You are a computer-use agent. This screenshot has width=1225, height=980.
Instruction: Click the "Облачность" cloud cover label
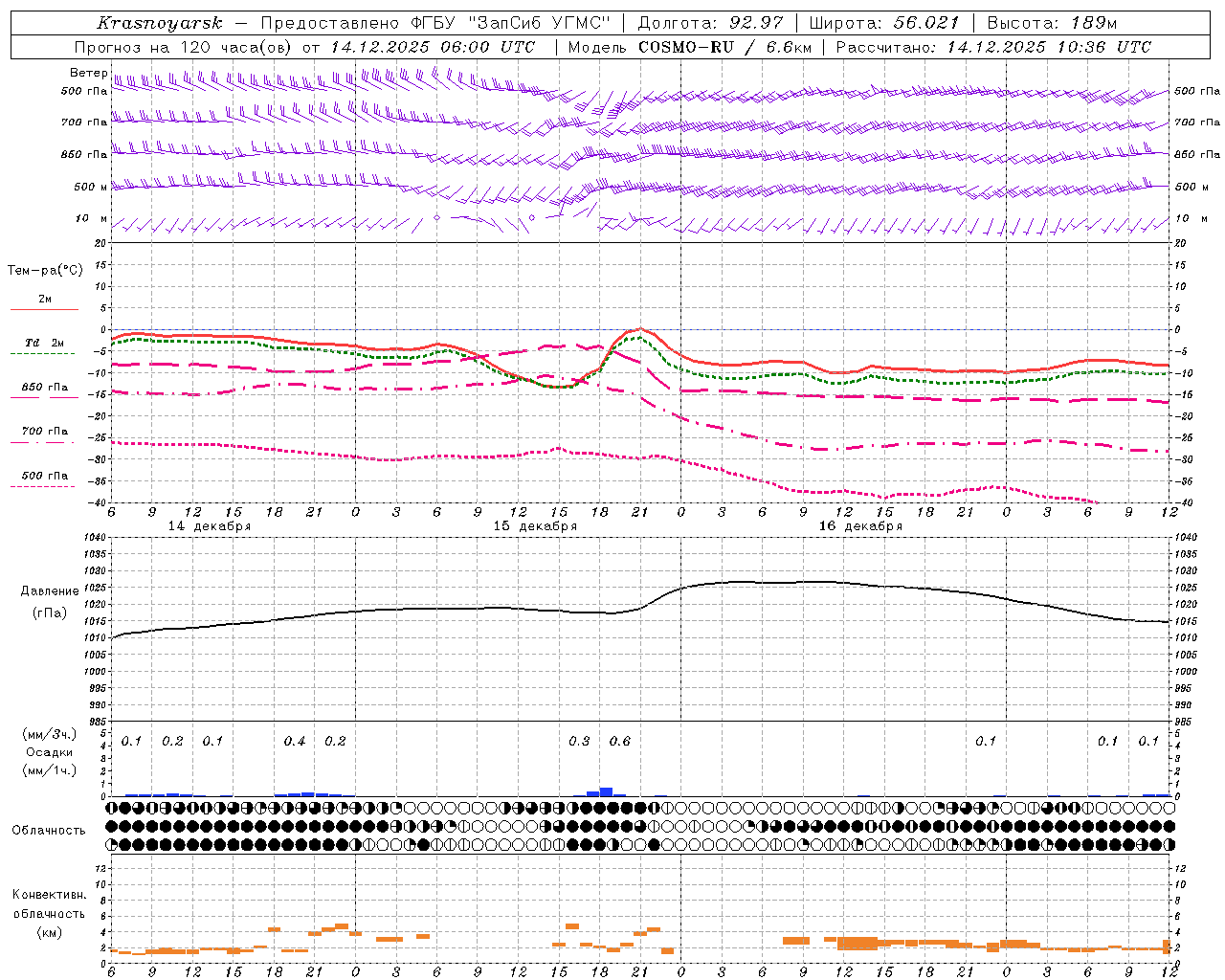(x=49, y=831)
